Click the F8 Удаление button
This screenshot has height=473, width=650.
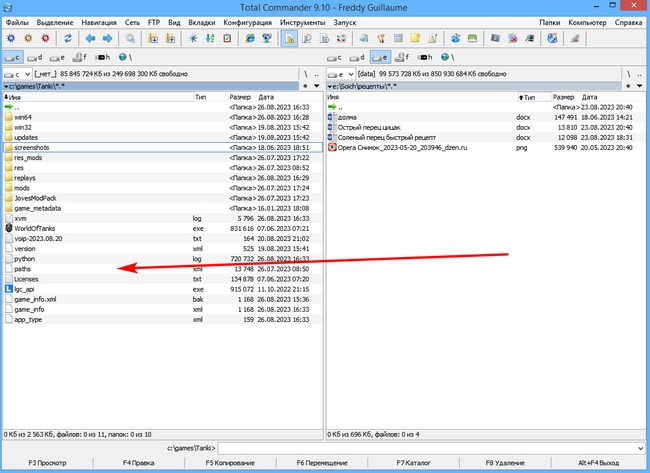[x=505, y=463]
